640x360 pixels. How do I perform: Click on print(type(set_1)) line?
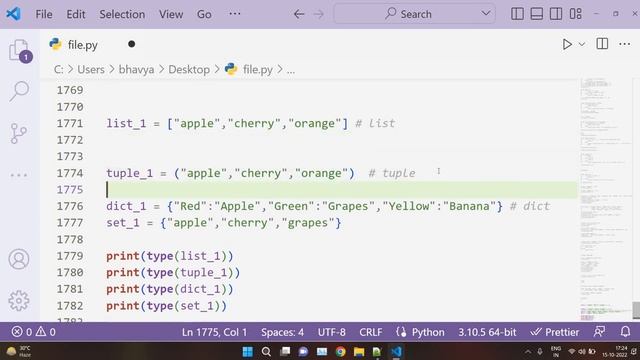tap(166, 306)
